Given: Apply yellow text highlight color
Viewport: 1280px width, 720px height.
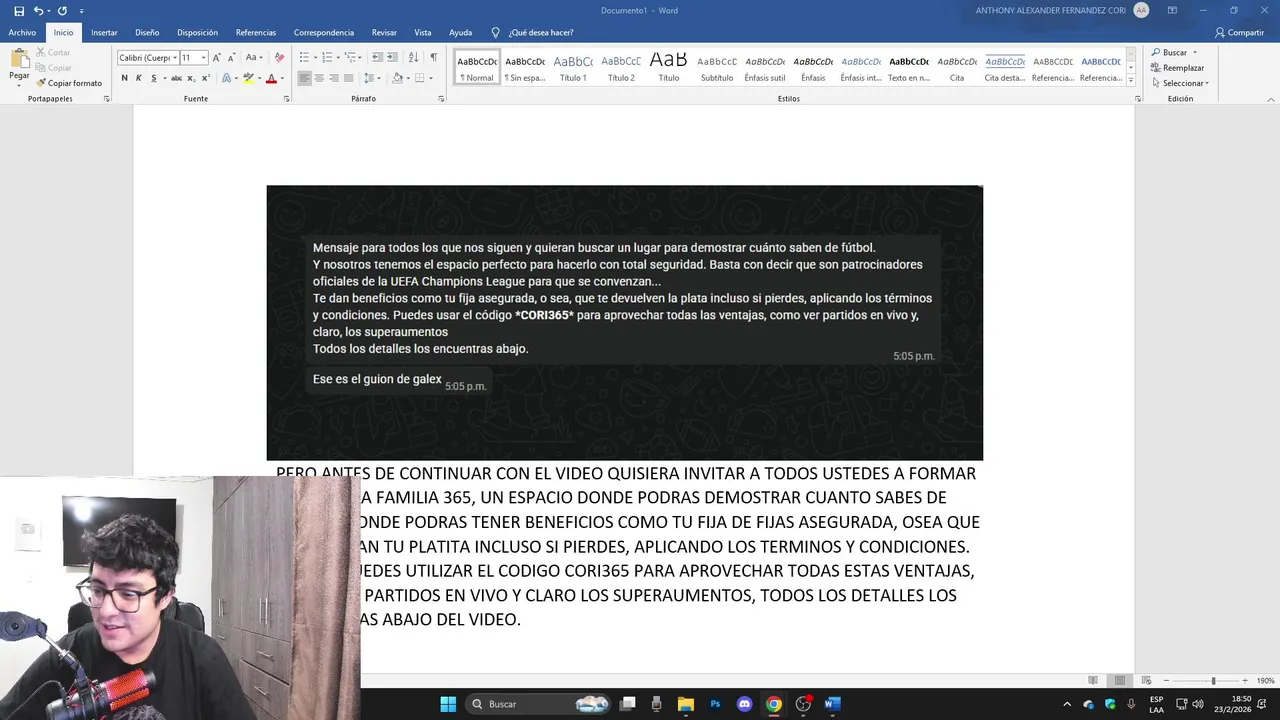Looking at the screenshot, I should (247, 78).
